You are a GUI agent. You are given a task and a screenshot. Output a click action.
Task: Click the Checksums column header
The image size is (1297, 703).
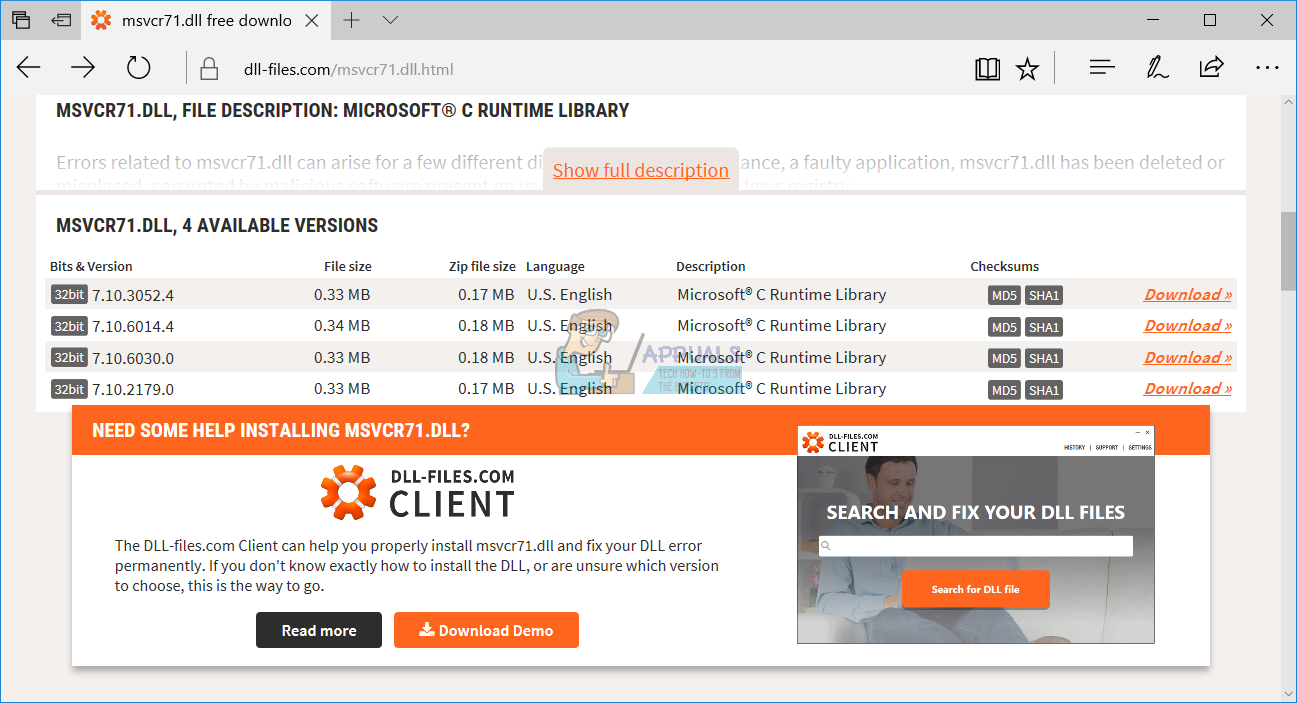[1004, 266]
